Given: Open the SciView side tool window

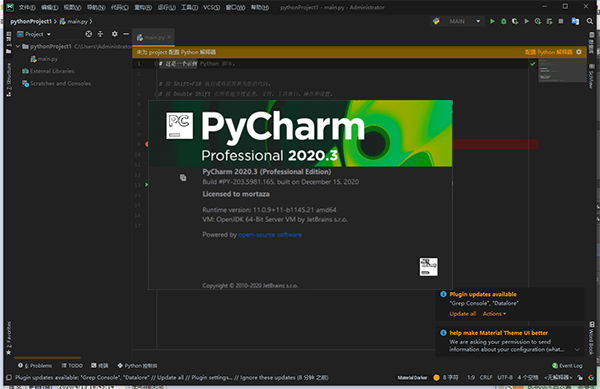Looking at the screenshot, I should point(592,76).
